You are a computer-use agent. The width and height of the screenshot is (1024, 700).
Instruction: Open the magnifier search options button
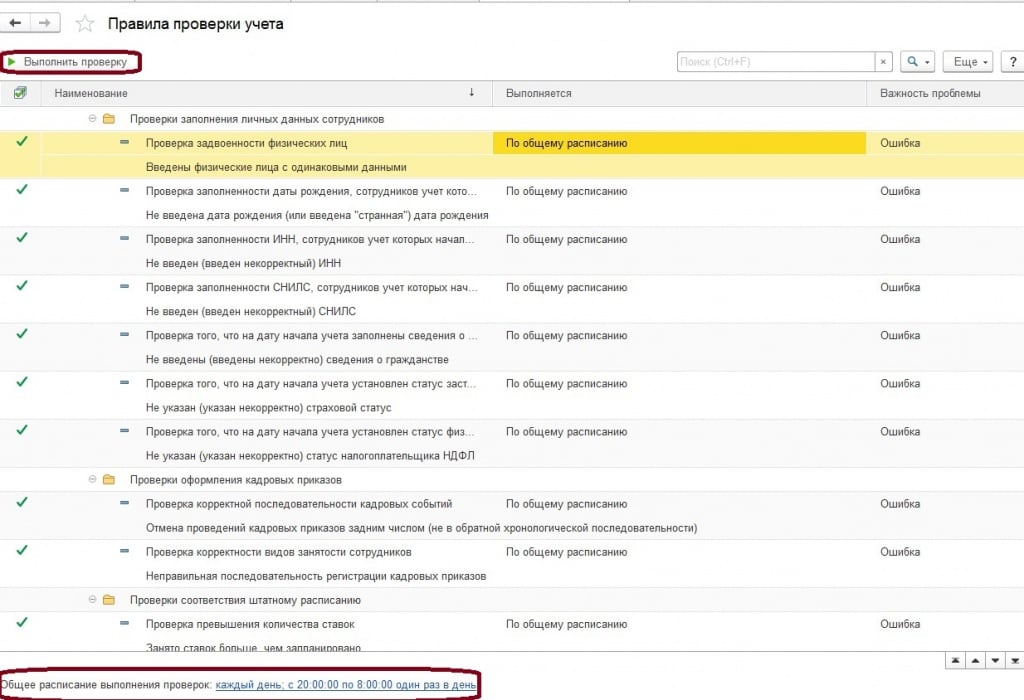tap(916, 62)
